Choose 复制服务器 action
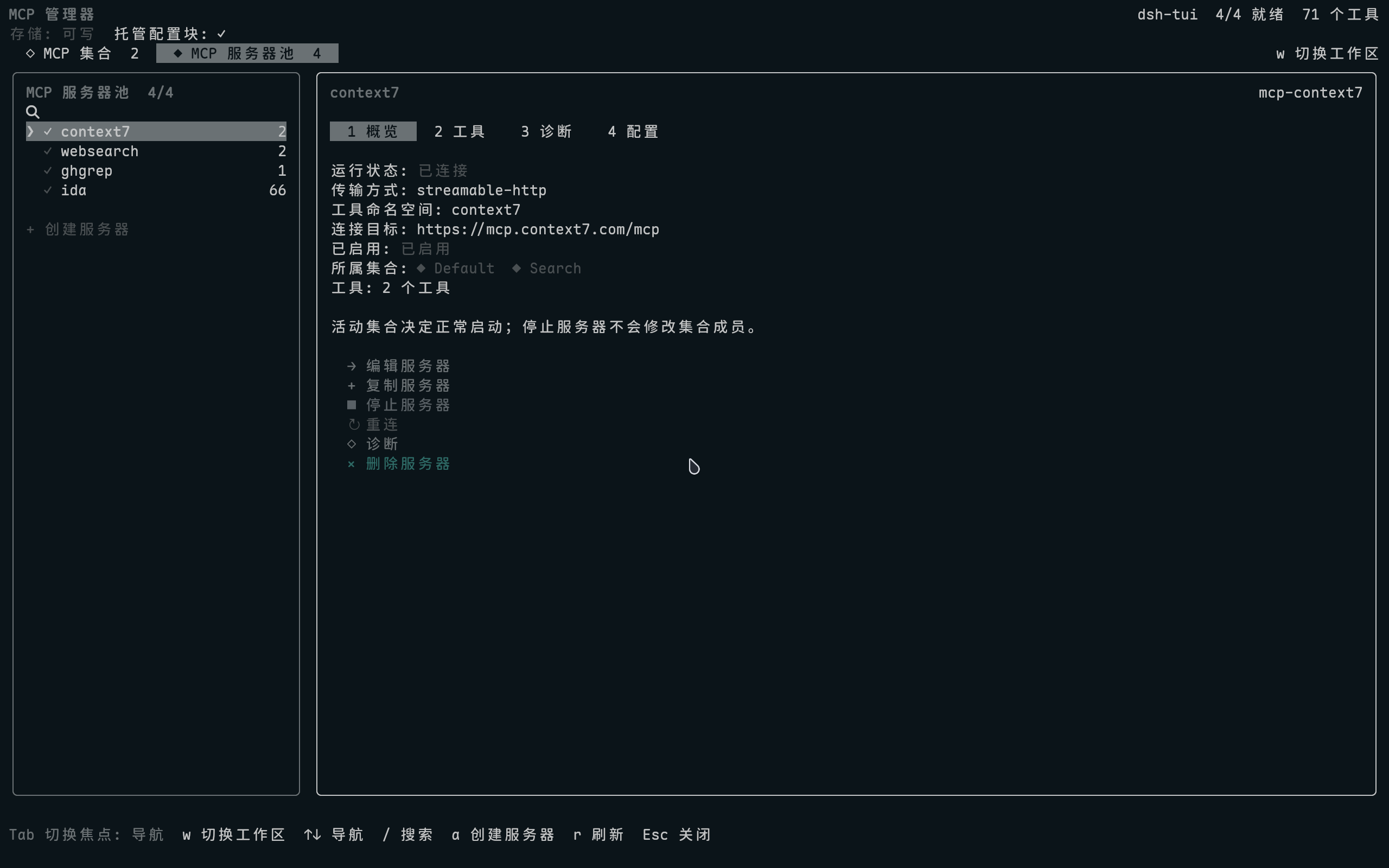Viewport: 1389px width, 868px height. point(408,386)
